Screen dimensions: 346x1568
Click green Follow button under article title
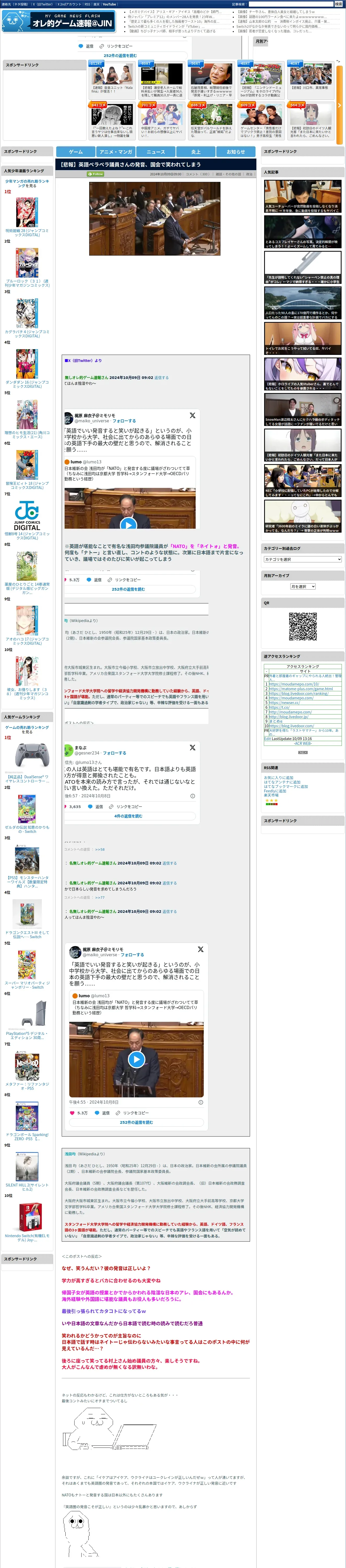pos(96,174)
